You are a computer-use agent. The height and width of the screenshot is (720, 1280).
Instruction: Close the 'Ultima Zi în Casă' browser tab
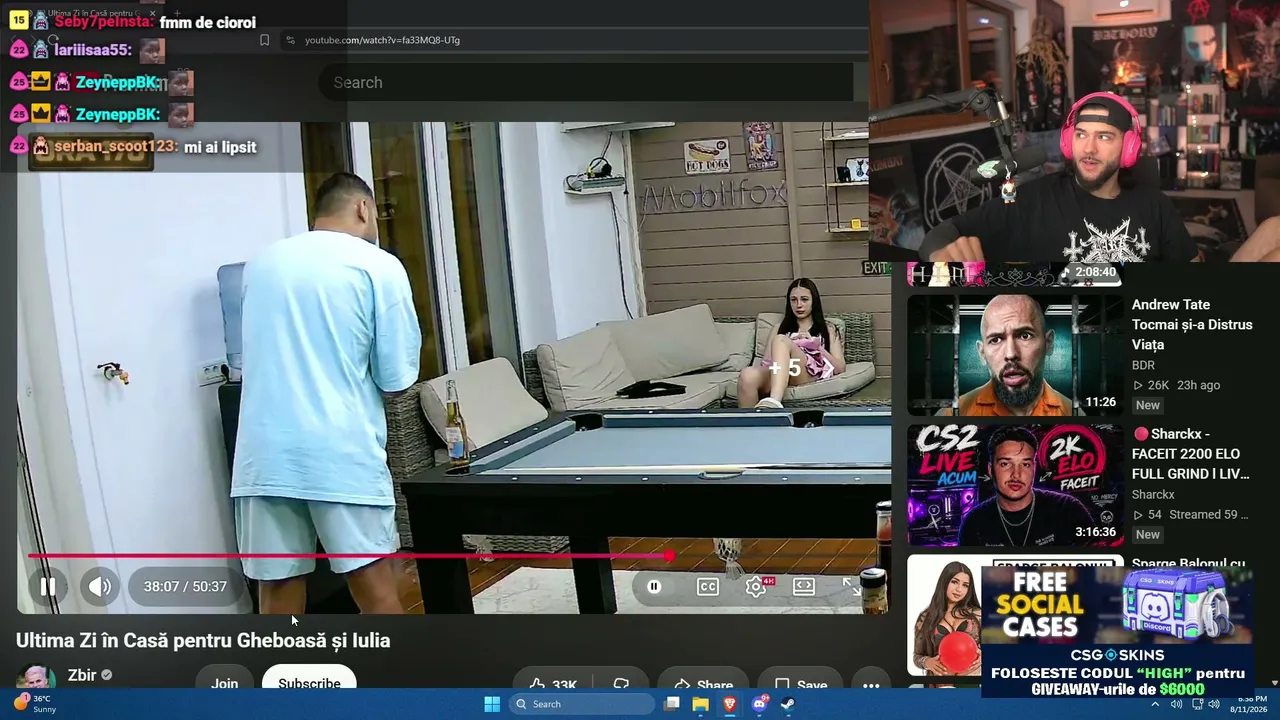click(152, 13)
